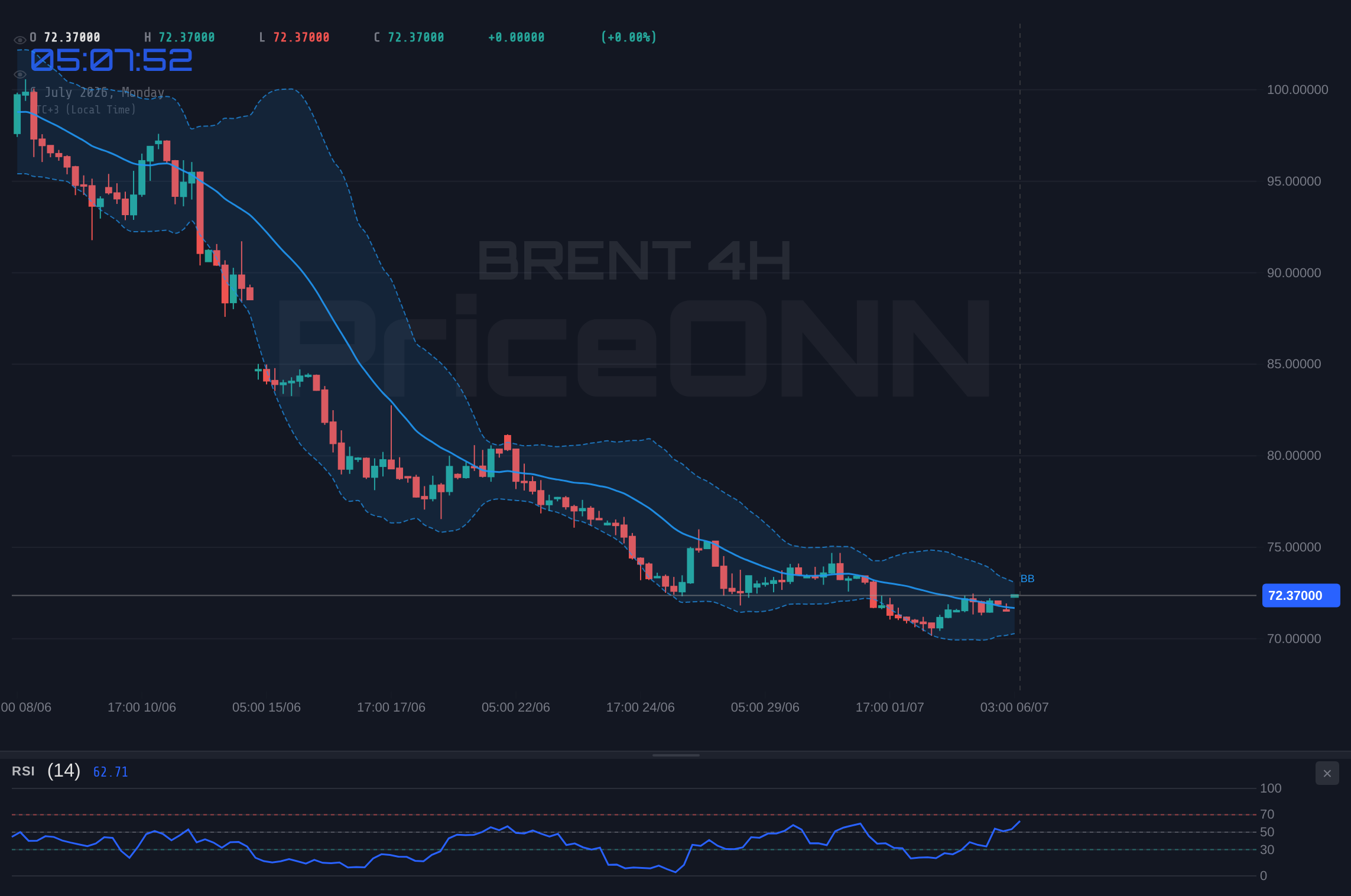The height and width of the screenshot is (896, 1351).
Task: Click the 17:00 24/06 time axis label
Action: [x=641, y=707]
